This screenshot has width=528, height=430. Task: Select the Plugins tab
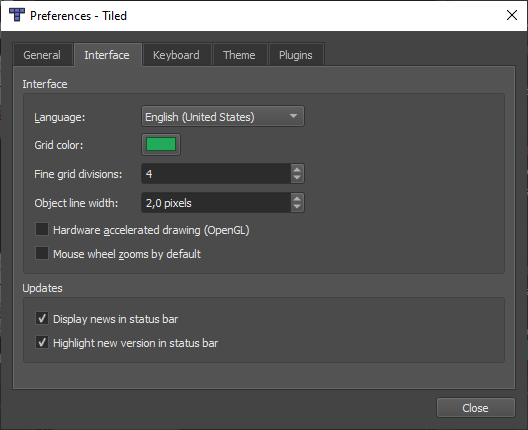tap(296, 55)
